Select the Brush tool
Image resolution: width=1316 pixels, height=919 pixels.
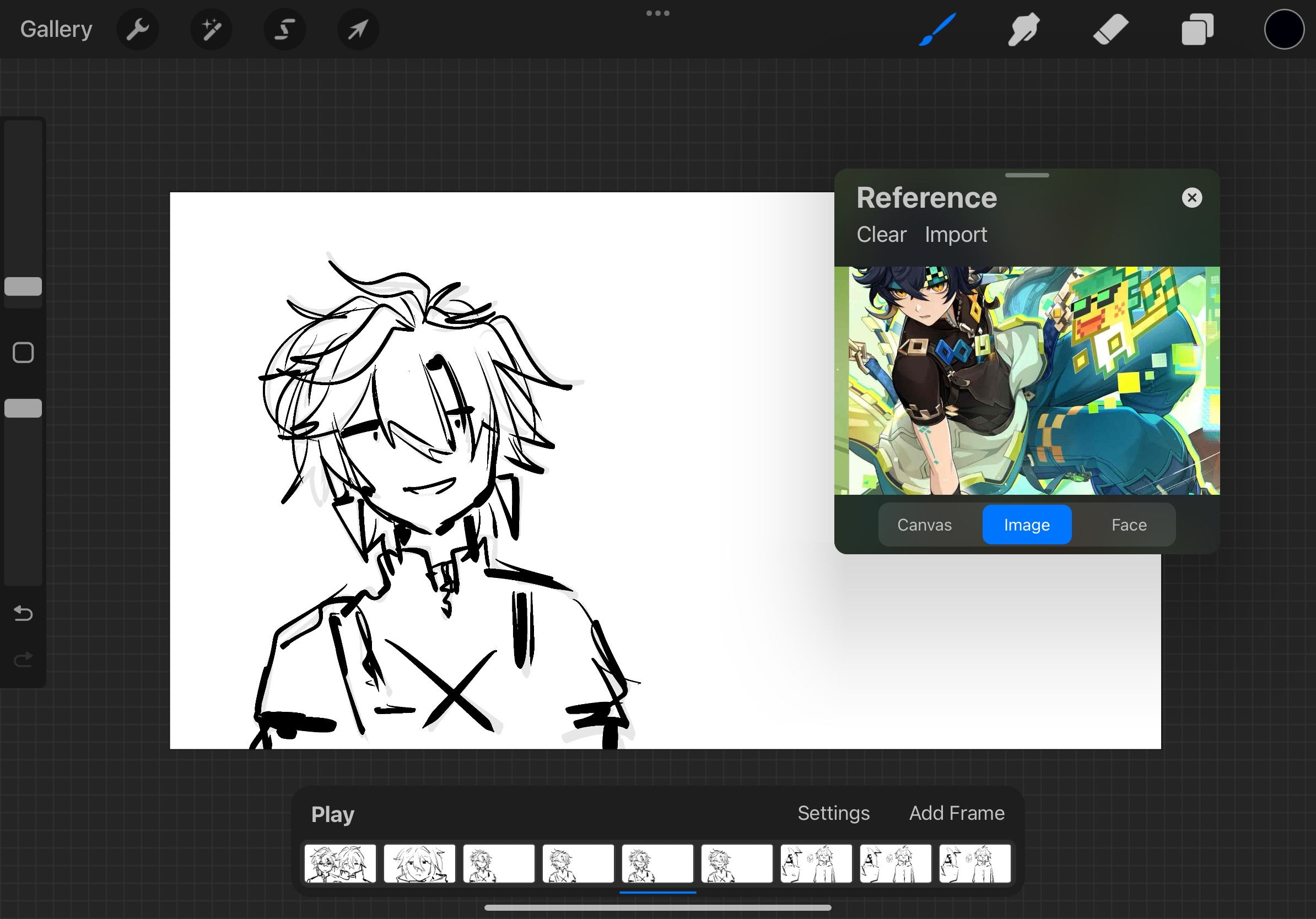938,29
